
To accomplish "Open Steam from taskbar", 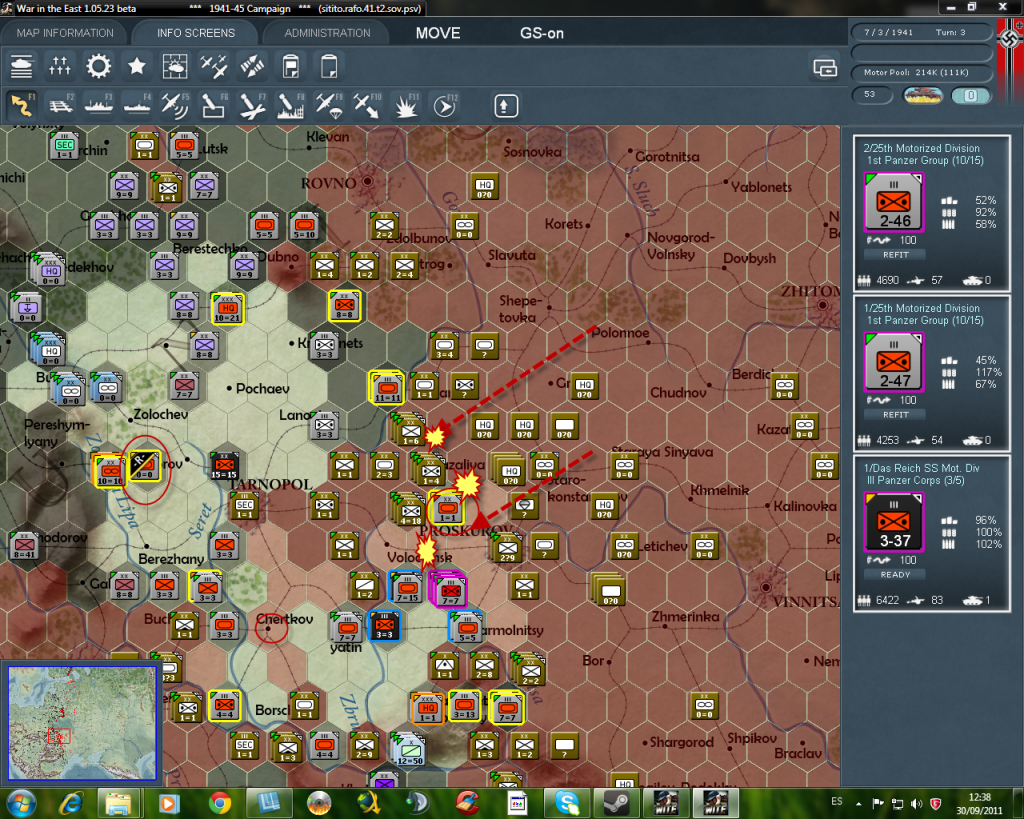I will tap(615, 803).
